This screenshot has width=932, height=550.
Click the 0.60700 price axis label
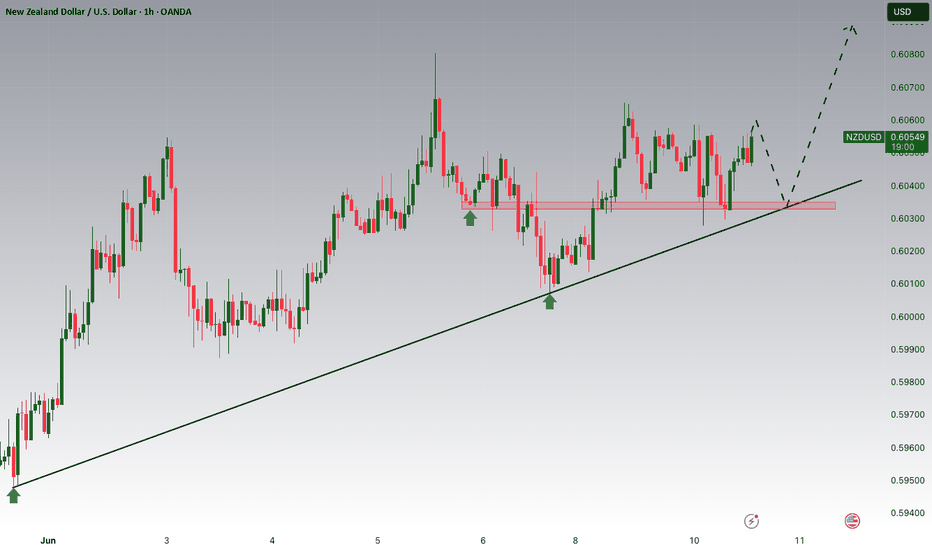pos(908,87)
